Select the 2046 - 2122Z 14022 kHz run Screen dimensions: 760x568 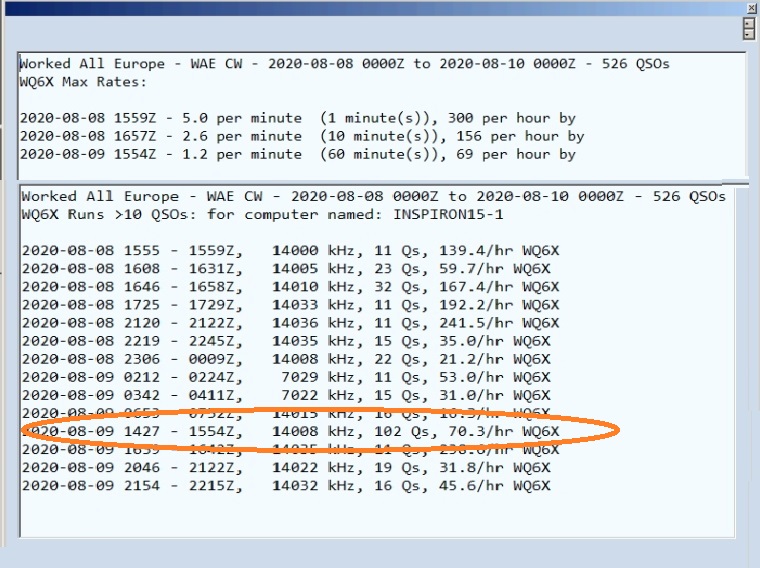(x=286, y=468)
